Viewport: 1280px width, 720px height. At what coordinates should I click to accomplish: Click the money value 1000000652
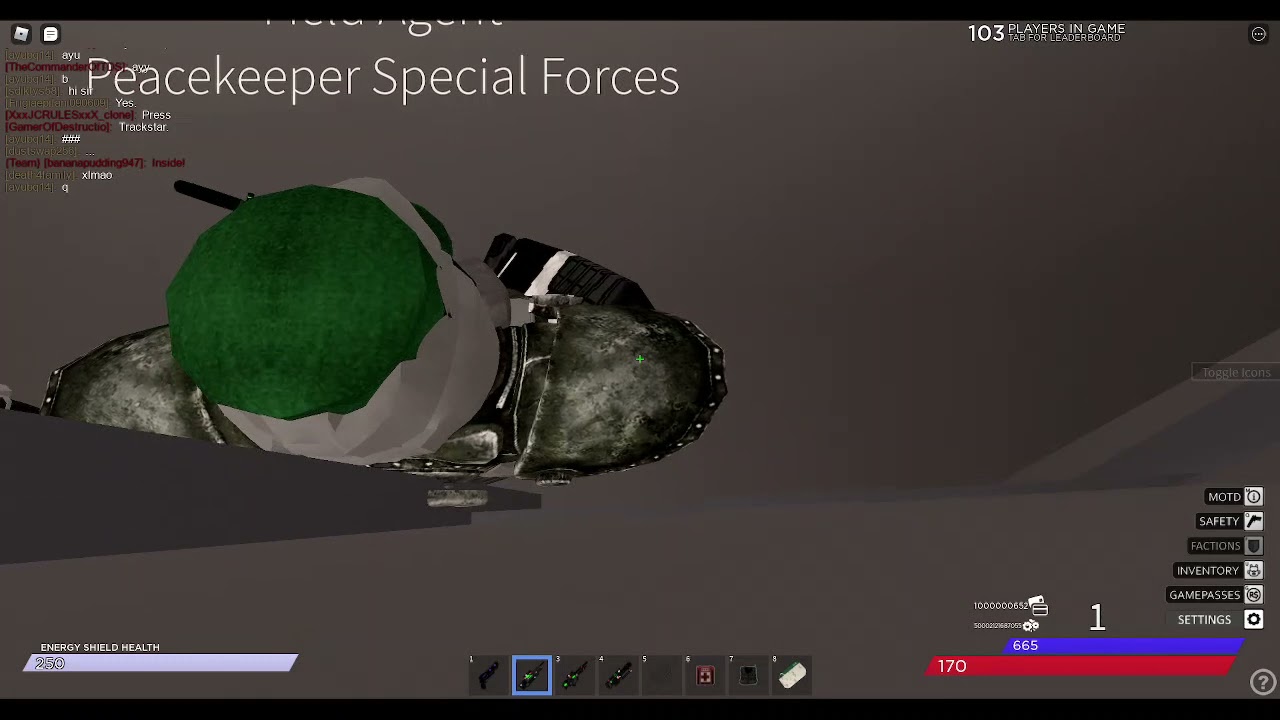pyautogui.click(x=1001, y=606)
